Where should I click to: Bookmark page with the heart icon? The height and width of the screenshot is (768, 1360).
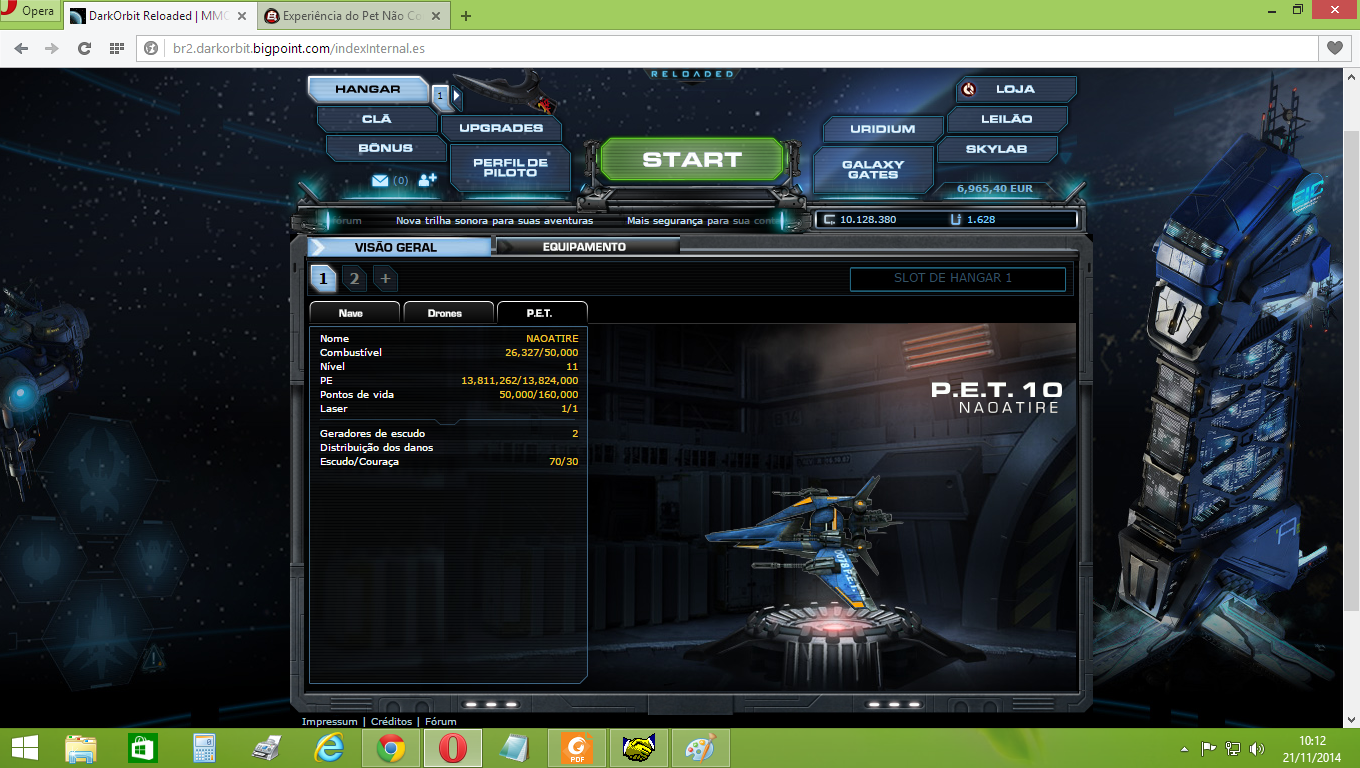tap(1334, 48)
